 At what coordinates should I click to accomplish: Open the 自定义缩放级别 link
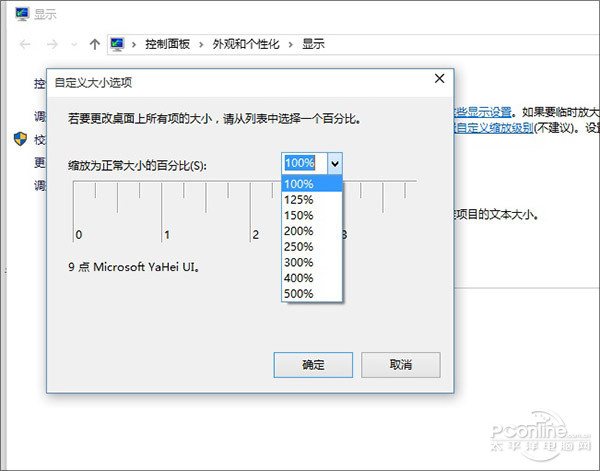coord(495,128)
